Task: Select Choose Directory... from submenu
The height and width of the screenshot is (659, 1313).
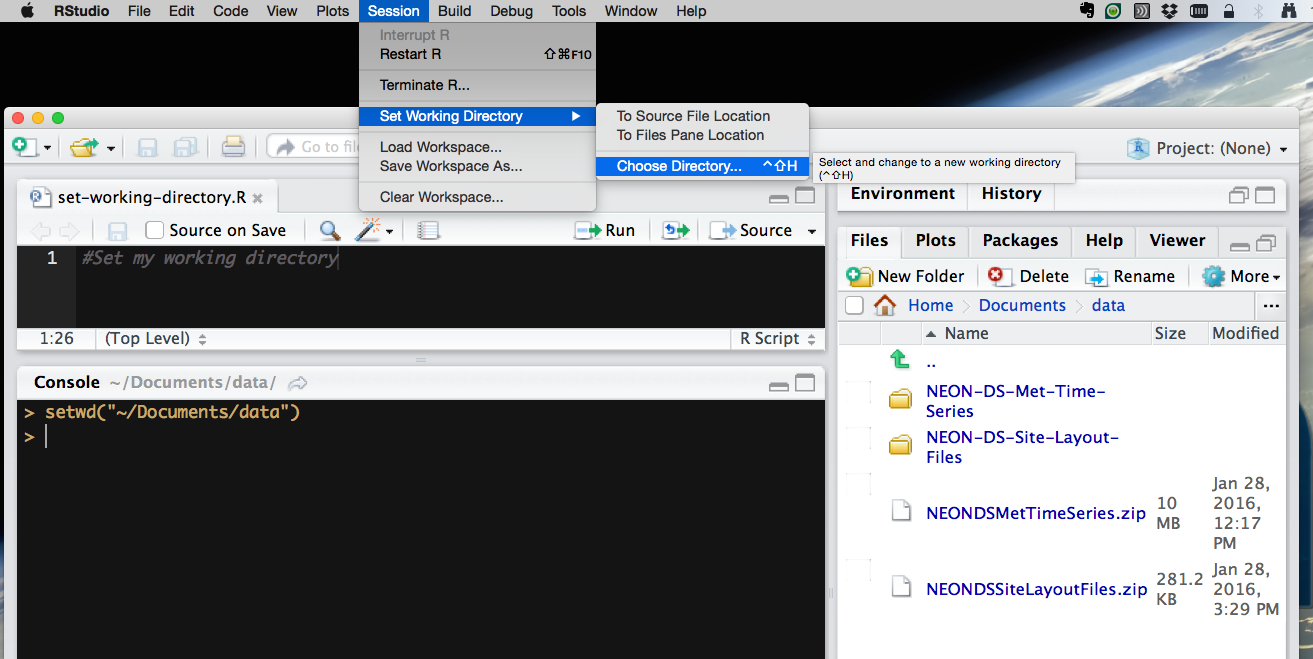Action: point(702,166)
